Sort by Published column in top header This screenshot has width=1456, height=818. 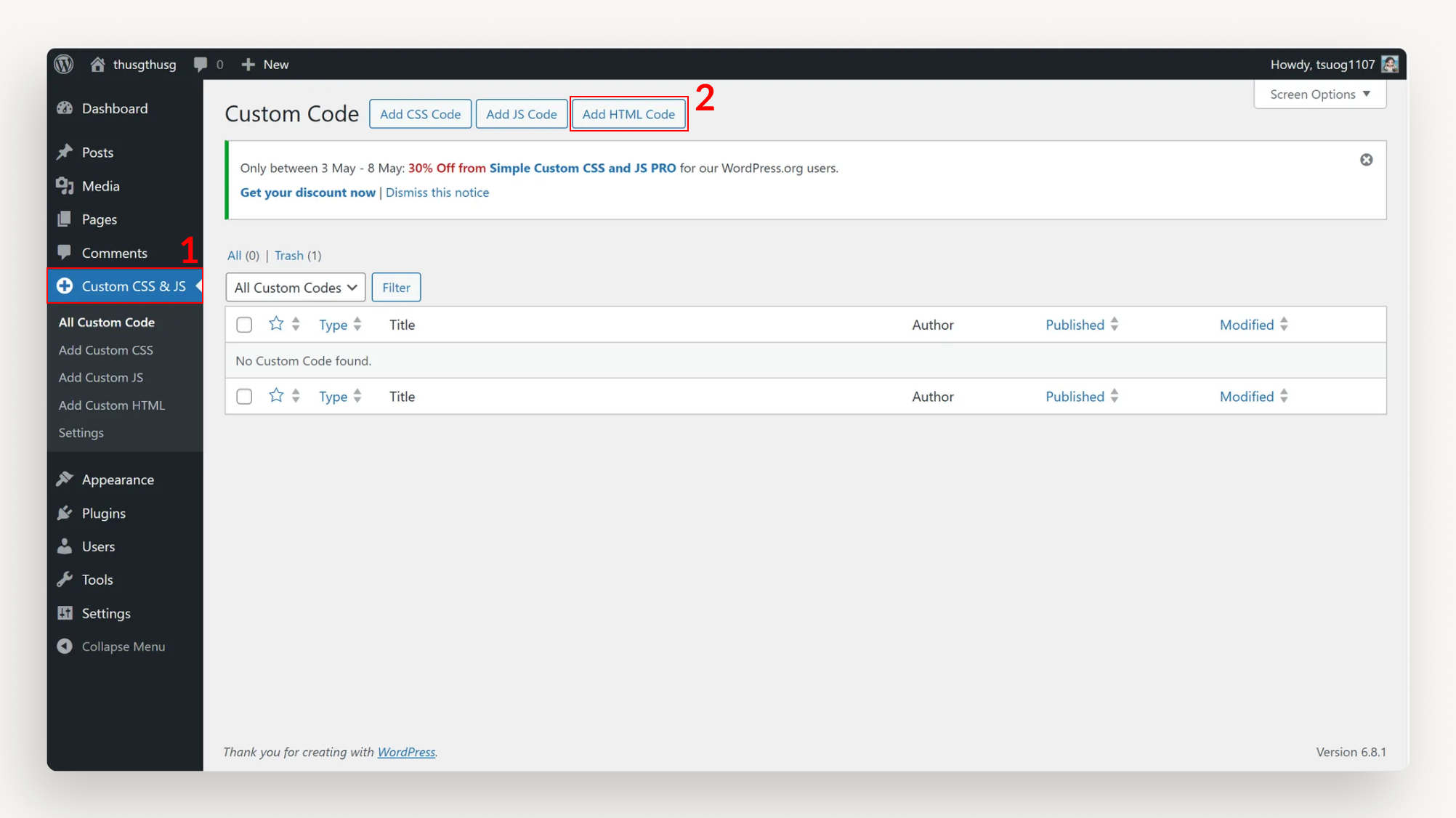click(x=1075, y=325)
